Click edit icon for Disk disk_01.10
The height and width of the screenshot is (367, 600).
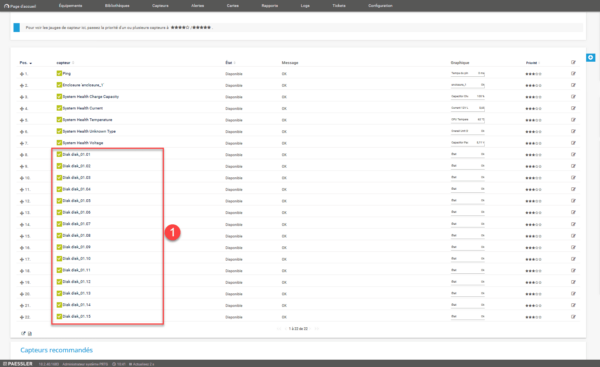coord(573,259)
